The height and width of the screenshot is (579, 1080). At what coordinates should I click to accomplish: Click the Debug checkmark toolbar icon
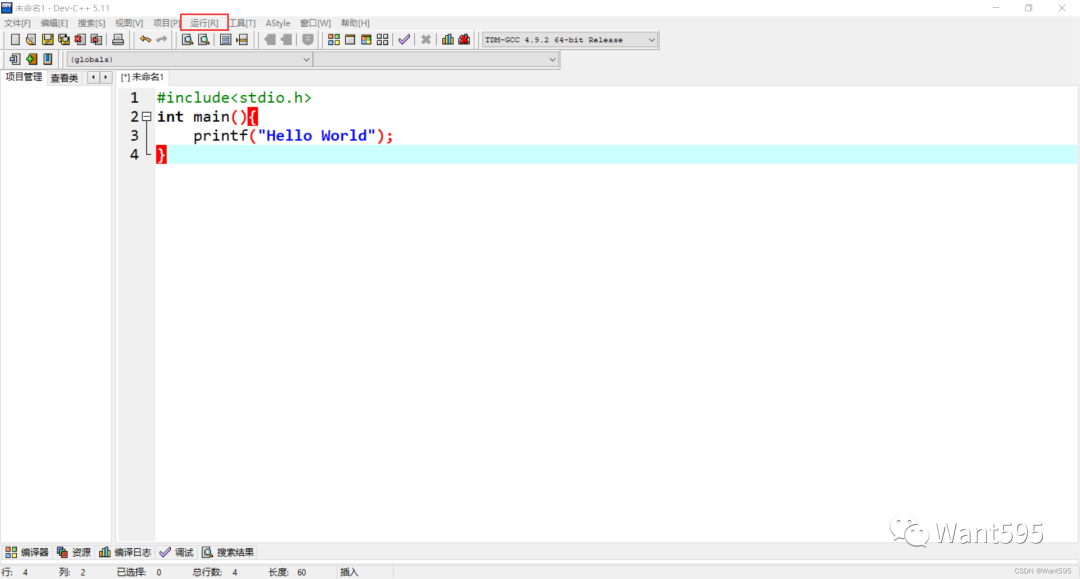tap(404, 40)
